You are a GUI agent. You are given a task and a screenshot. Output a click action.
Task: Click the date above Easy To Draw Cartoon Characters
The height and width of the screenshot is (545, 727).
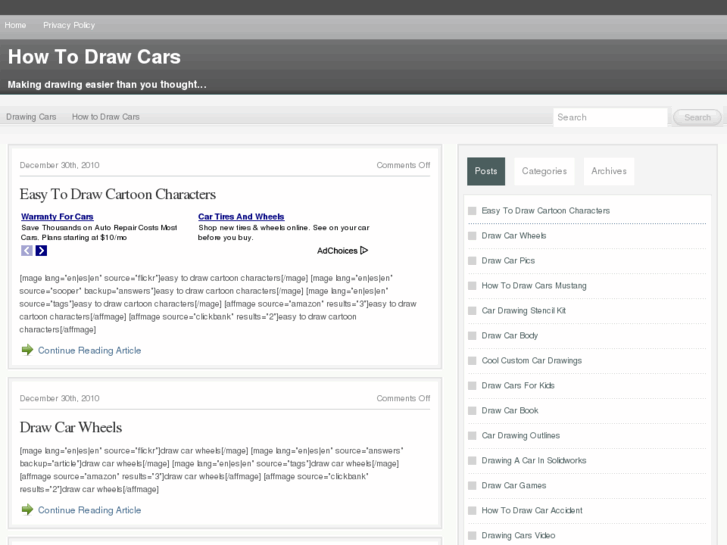coord(59,165)
